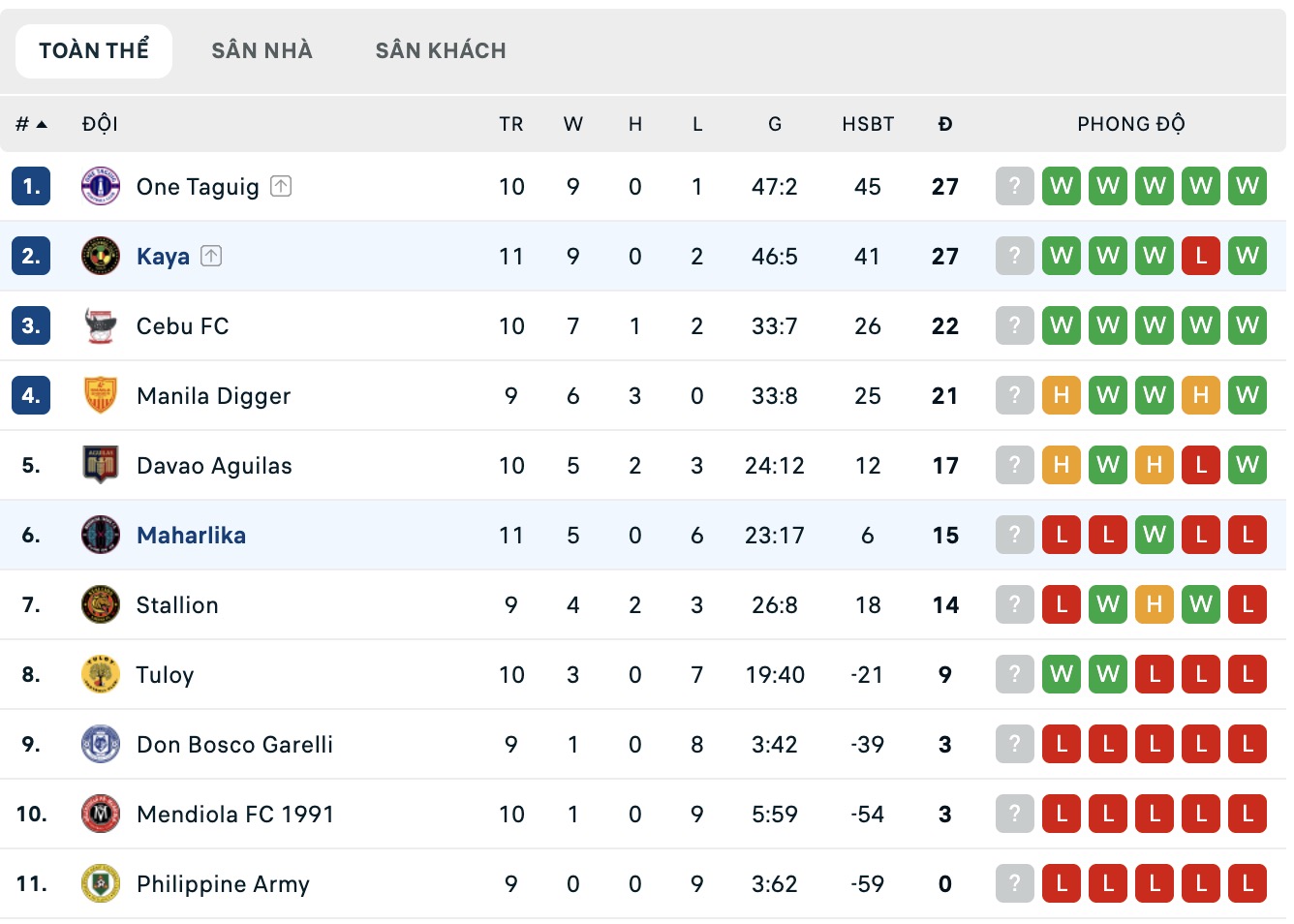Click promotion arrow icon beside One Taguig

click(x=281, y=186)
